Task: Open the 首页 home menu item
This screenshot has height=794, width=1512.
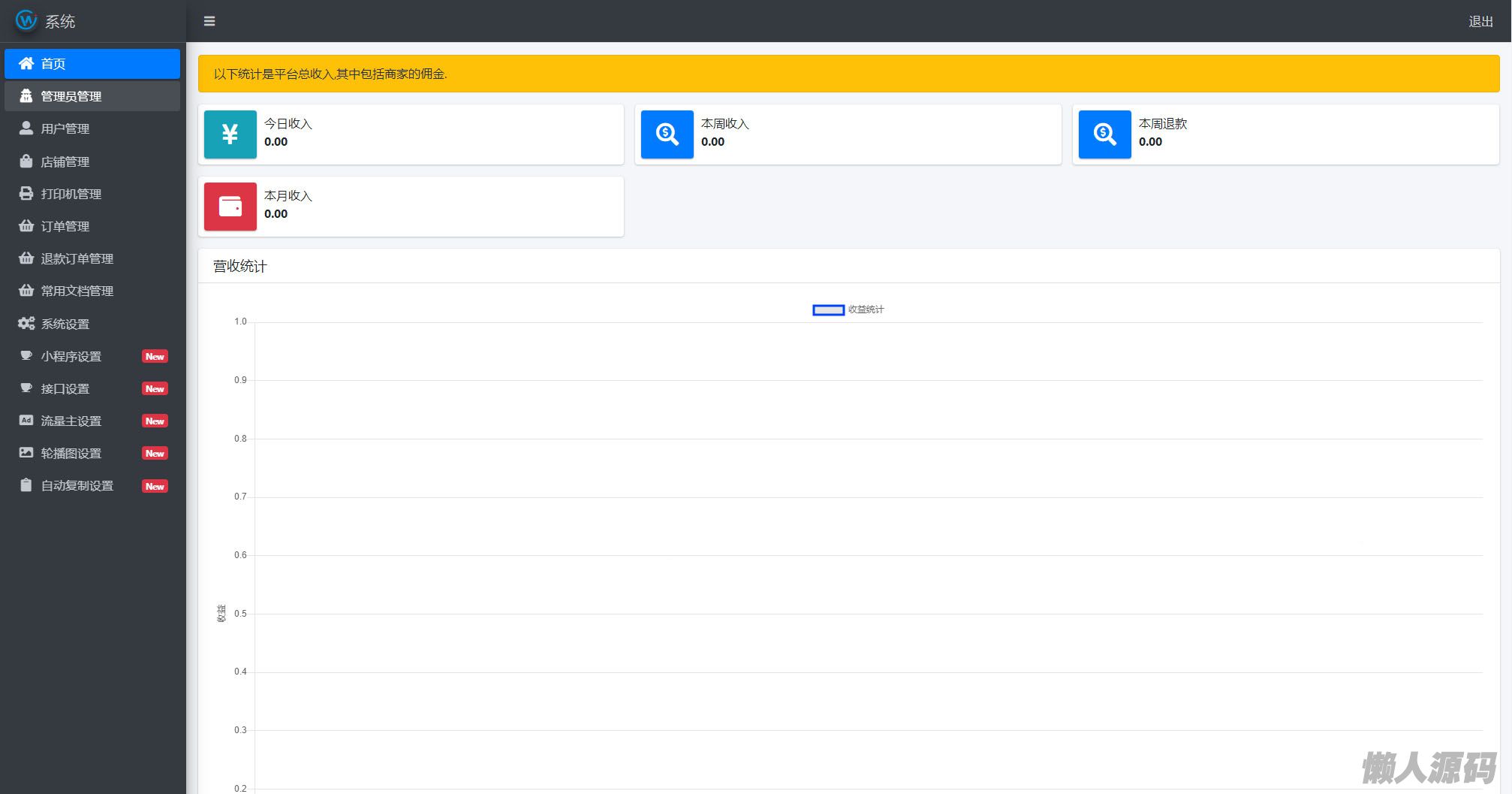Action: click(92, 64)
